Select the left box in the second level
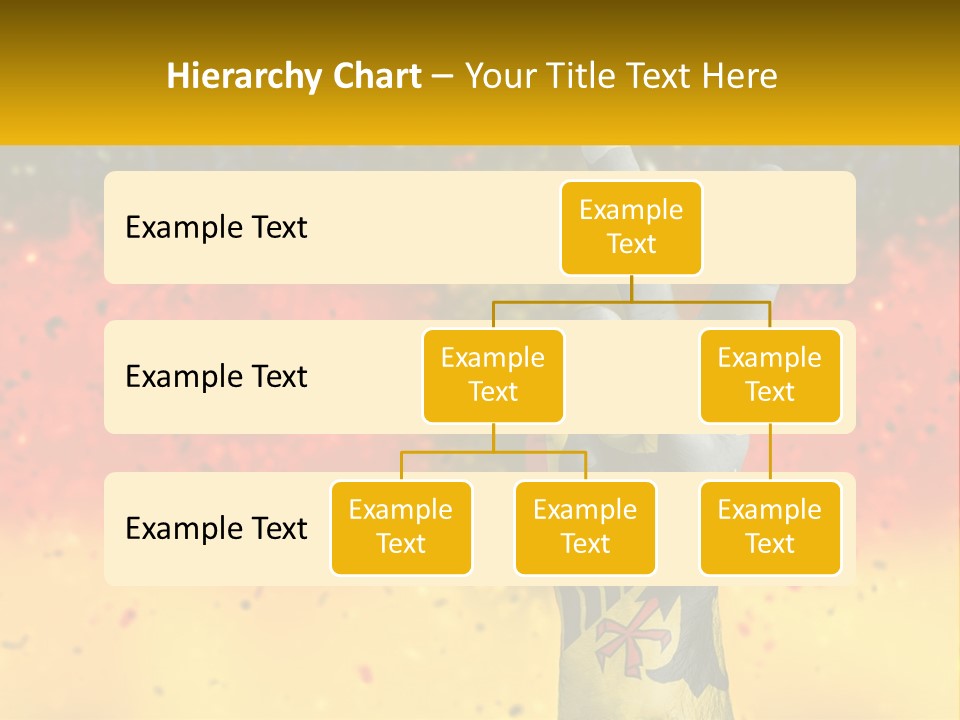 (x=493, y=375)
